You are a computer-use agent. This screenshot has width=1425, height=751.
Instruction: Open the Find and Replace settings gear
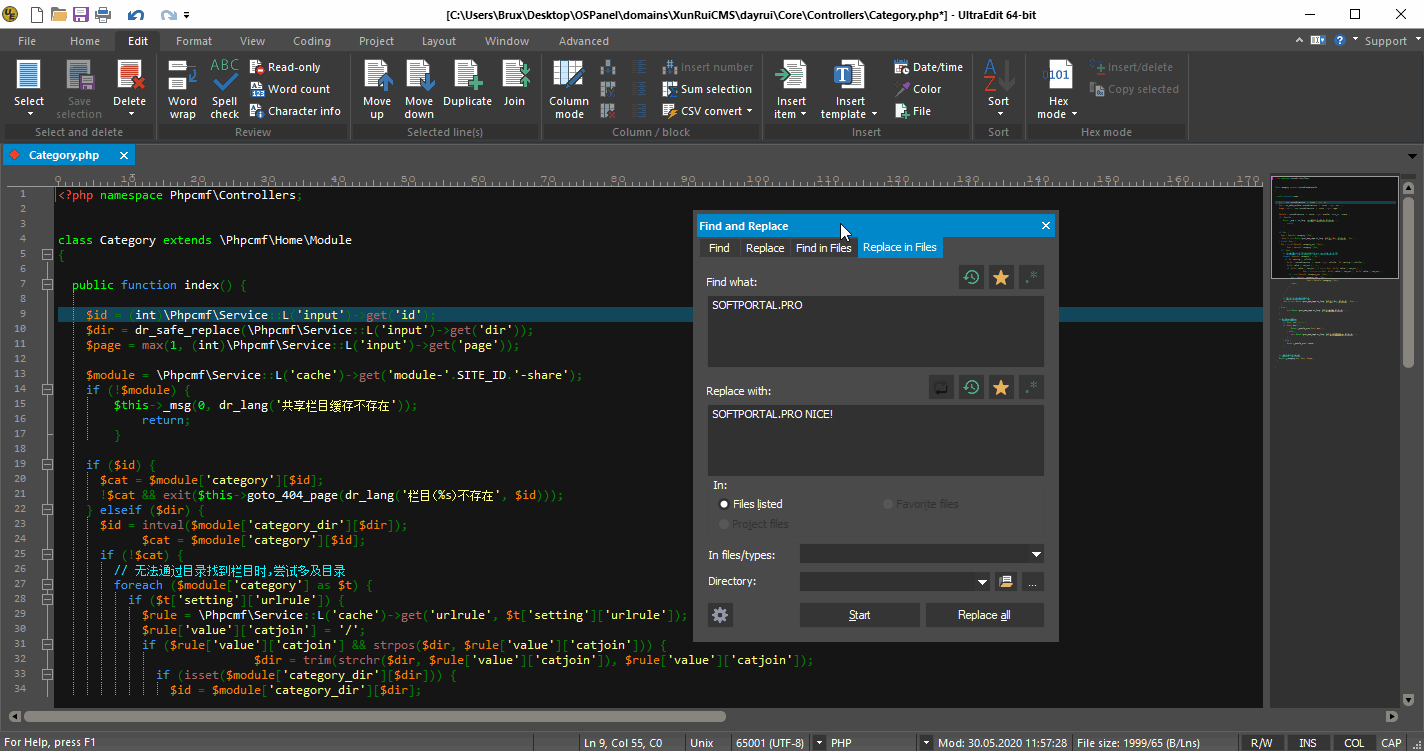[x=720, y=615]
